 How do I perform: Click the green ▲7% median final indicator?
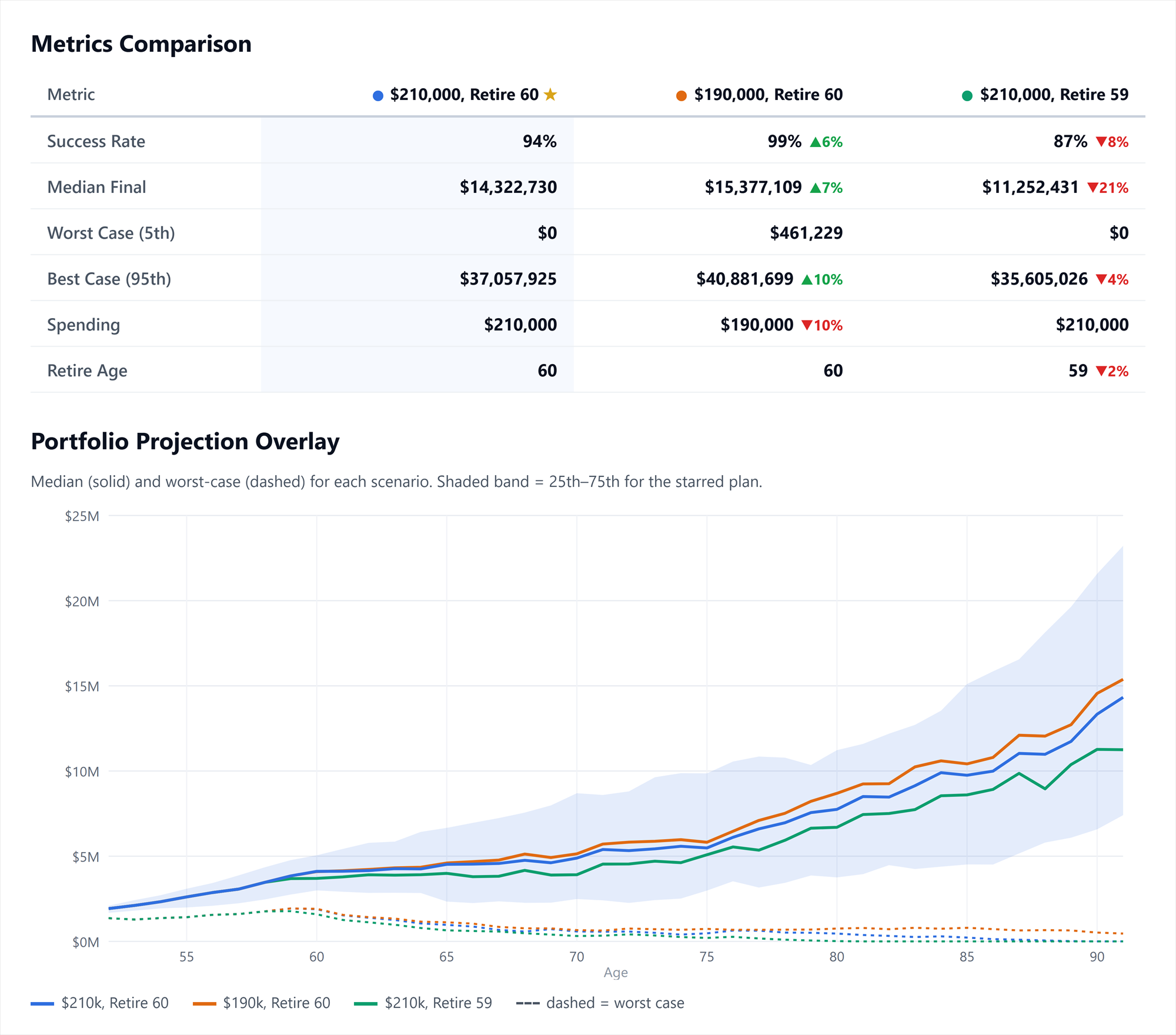(826, 188)
